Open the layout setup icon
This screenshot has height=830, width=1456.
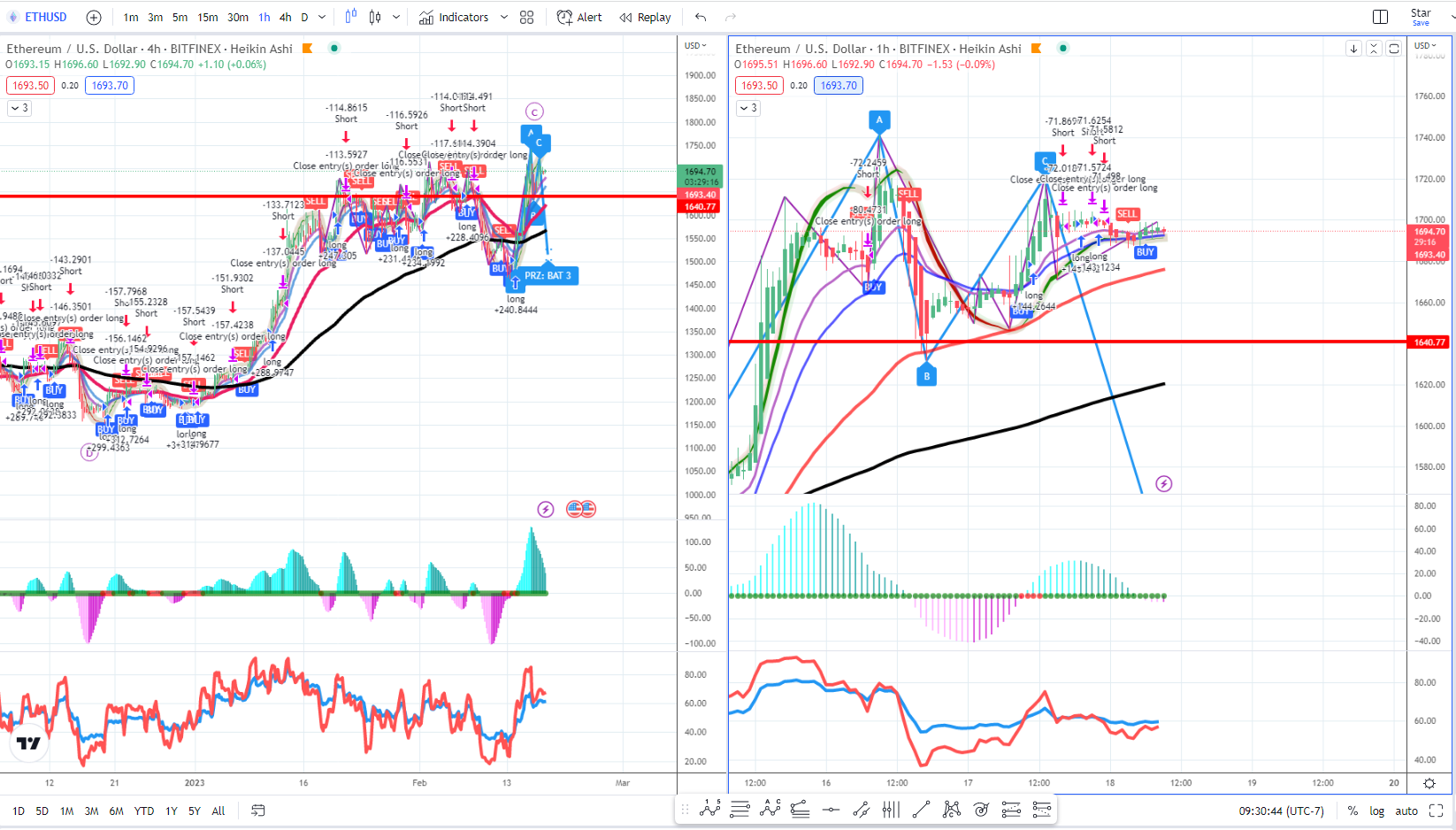tap(1380, 17)
